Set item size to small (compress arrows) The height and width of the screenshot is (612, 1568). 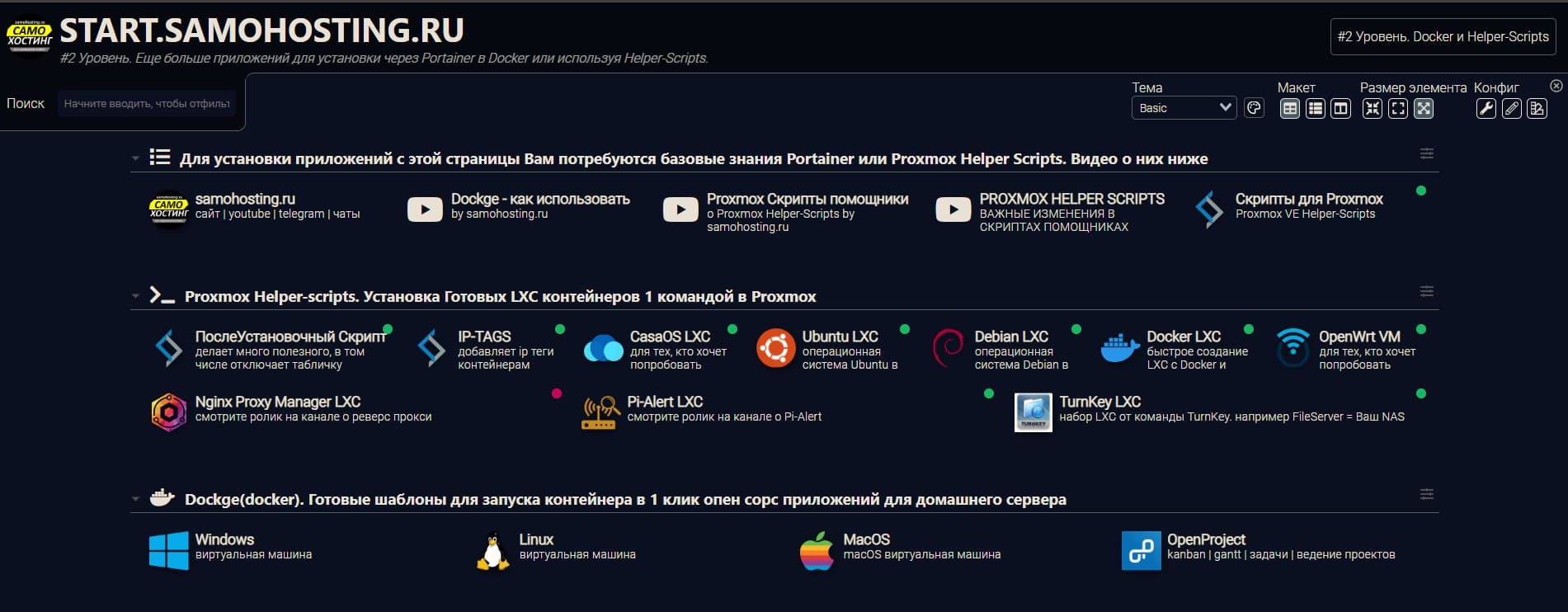(1373, 108)
